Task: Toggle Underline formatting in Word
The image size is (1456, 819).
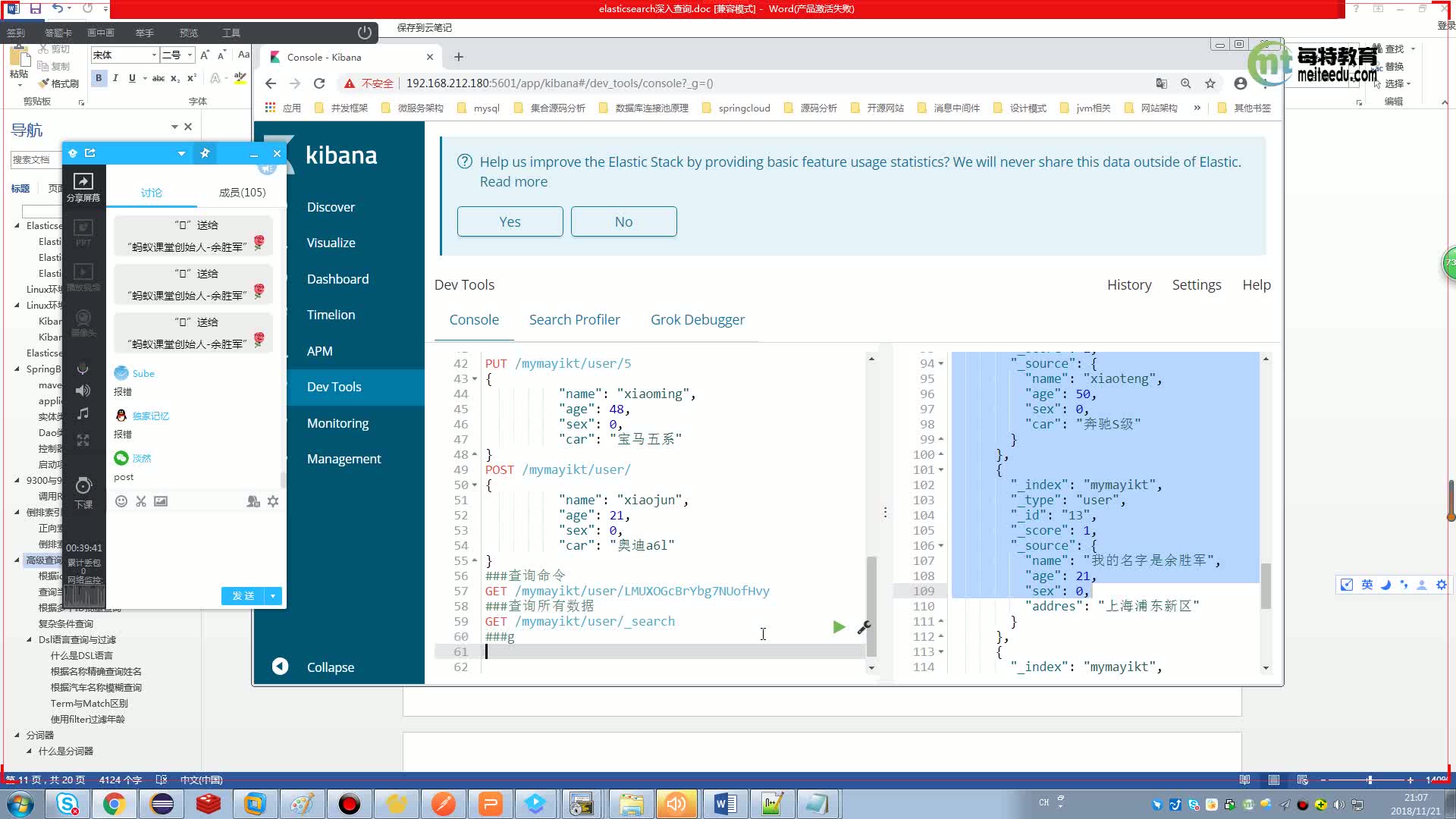Action: 132,78
